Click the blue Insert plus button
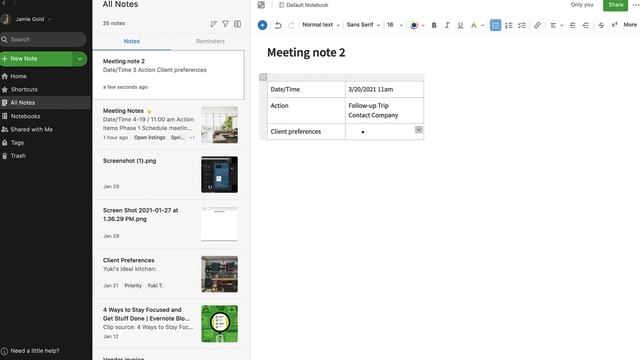 [x=262, y=25]
